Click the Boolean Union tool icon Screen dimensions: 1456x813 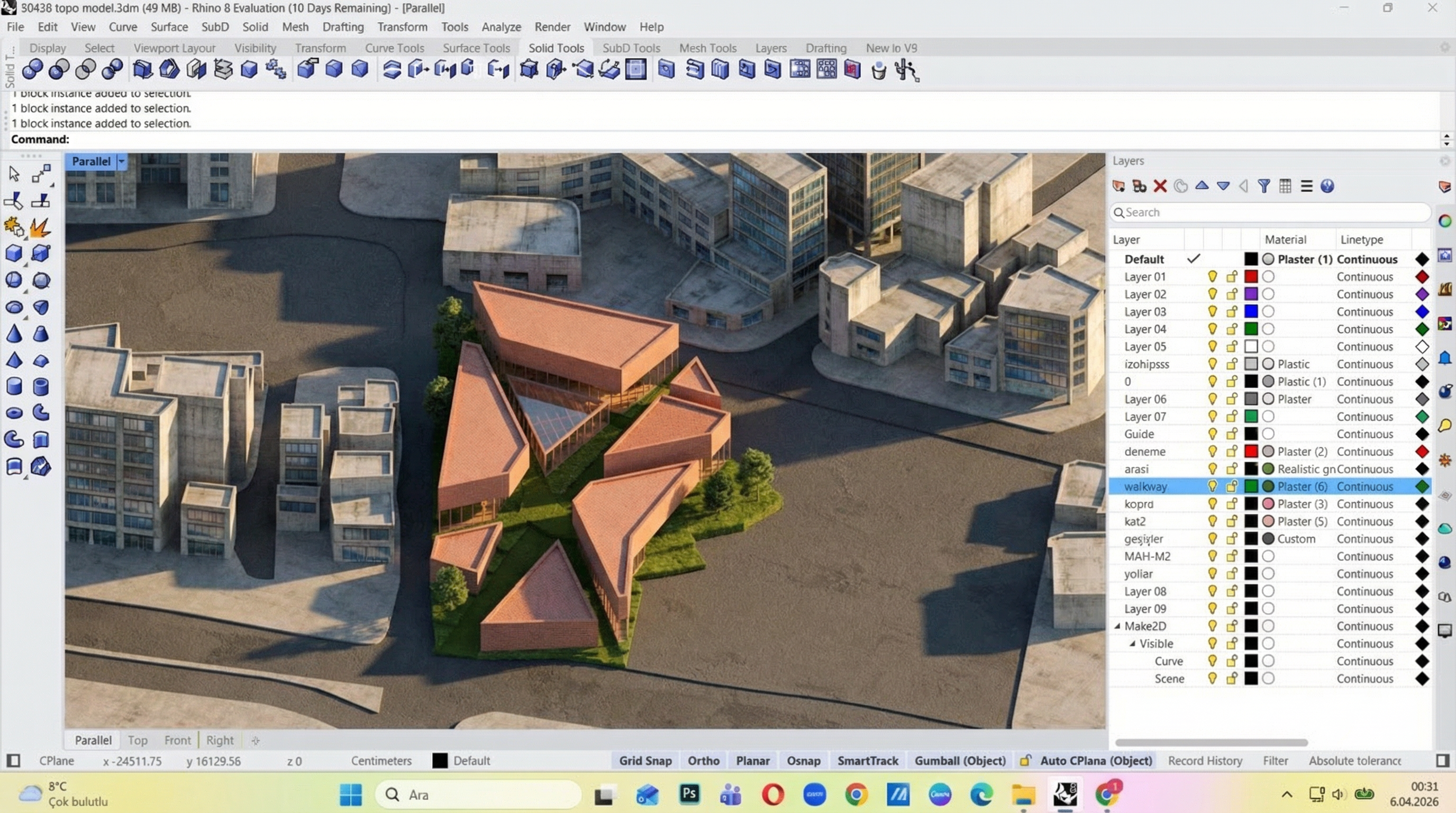tap(32, 69)
